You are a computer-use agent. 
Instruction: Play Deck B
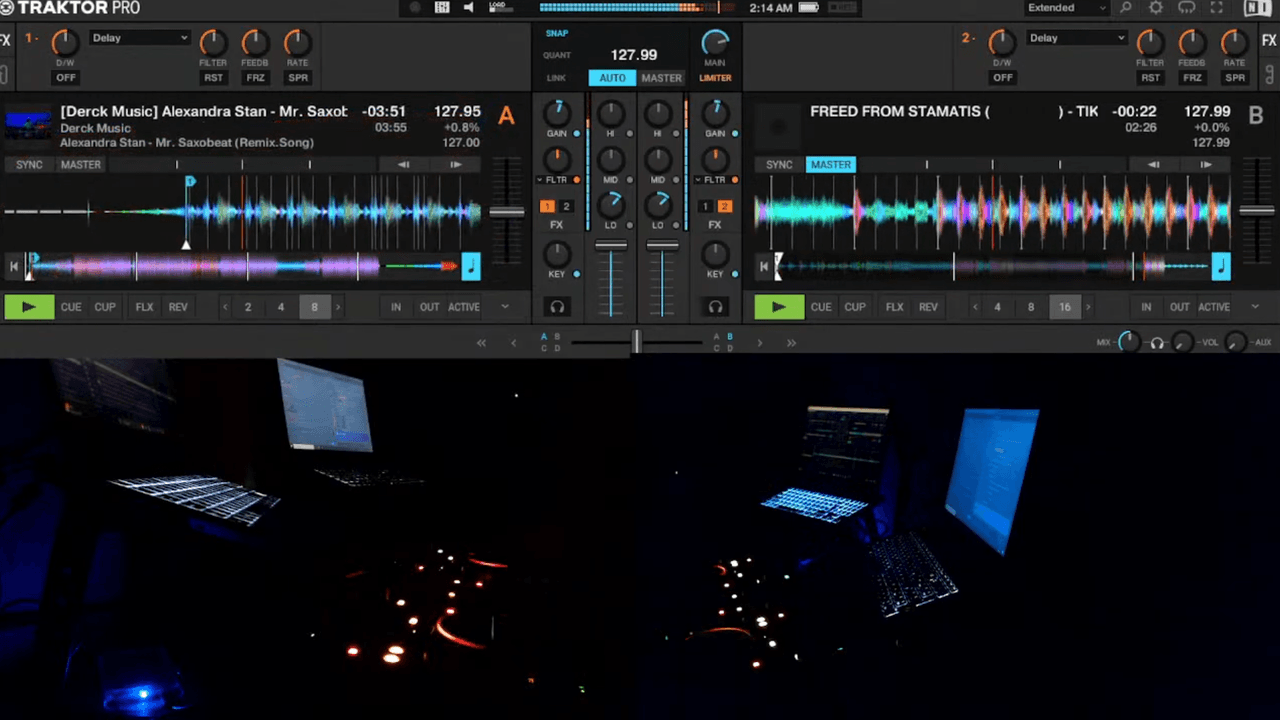pyautogui.click(x=779, y=307)
